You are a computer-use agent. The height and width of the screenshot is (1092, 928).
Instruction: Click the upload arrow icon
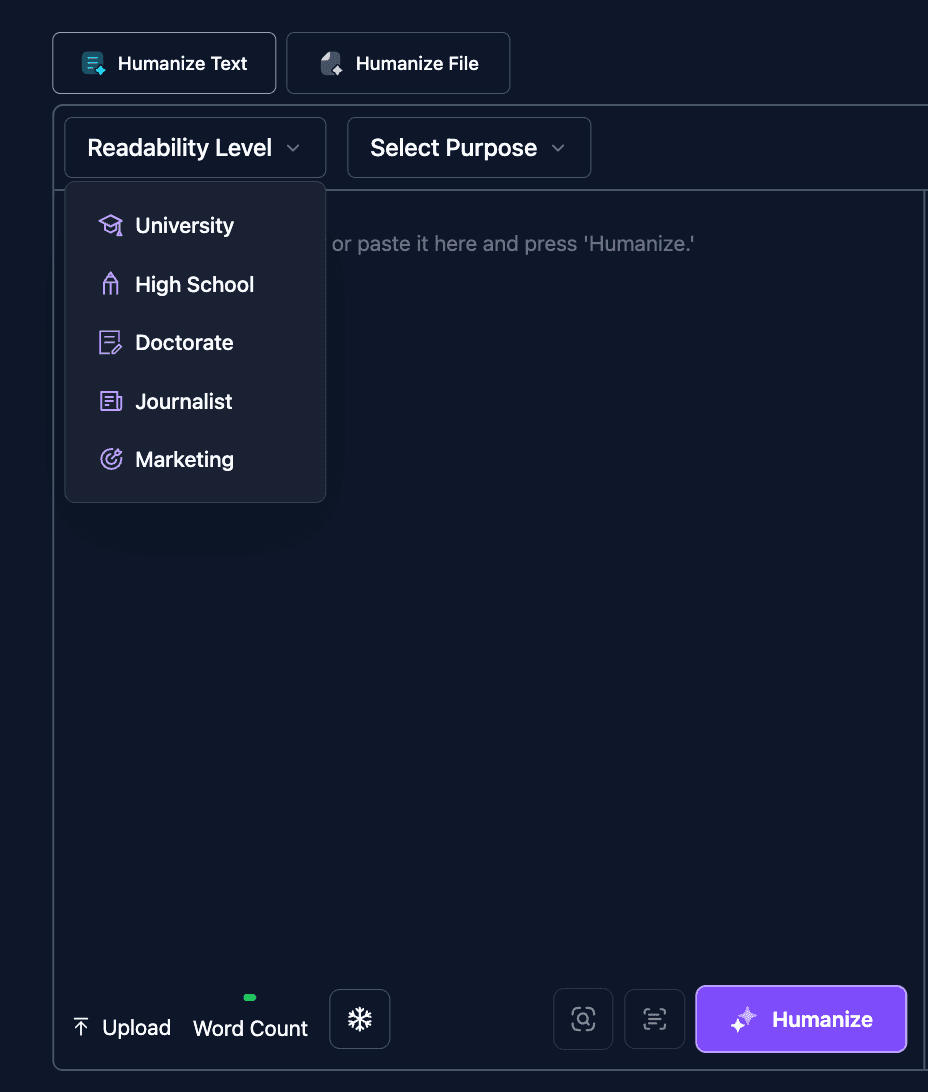tap(80, 1026)
